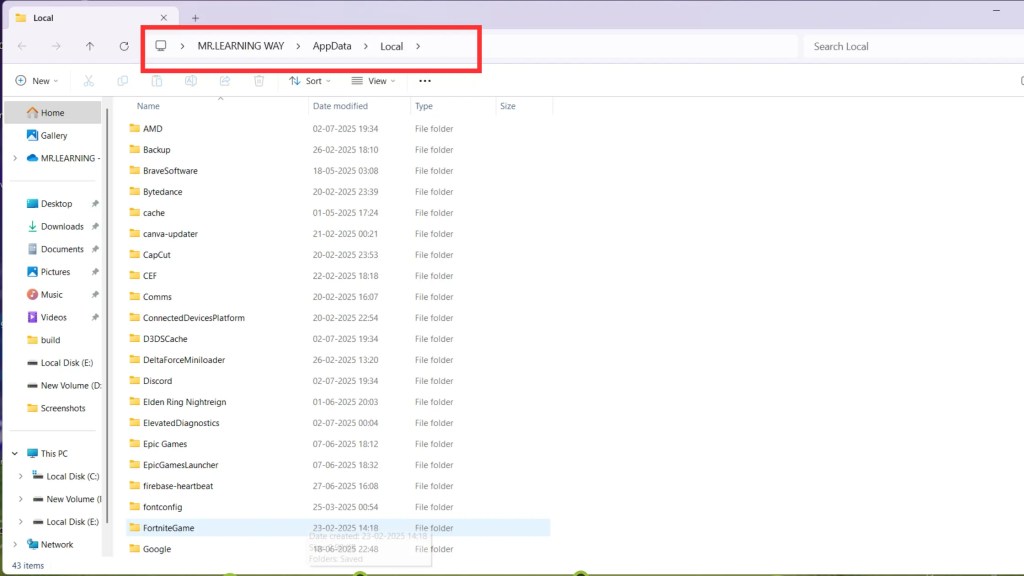Click the Delete trash icon

259,81
